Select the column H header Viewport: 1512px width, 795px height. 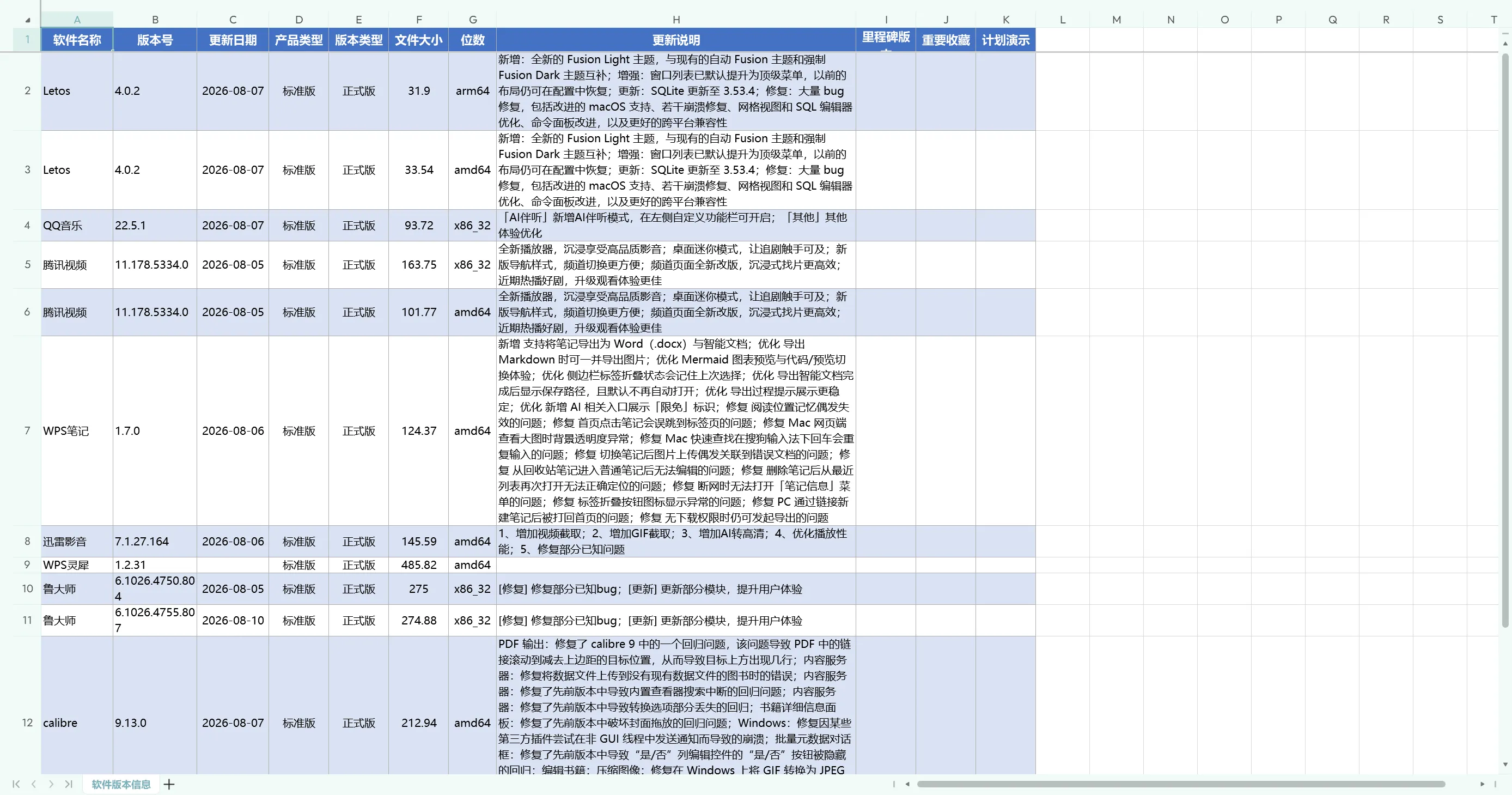tap(676, 20)
